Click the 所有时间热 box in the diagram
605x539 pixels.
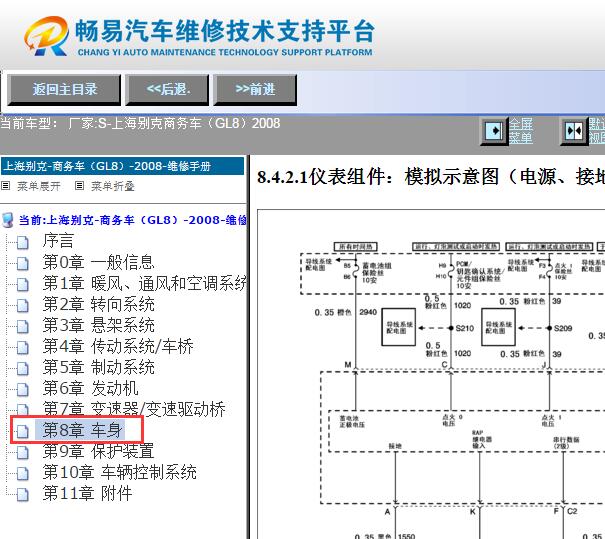click(355, 247)
